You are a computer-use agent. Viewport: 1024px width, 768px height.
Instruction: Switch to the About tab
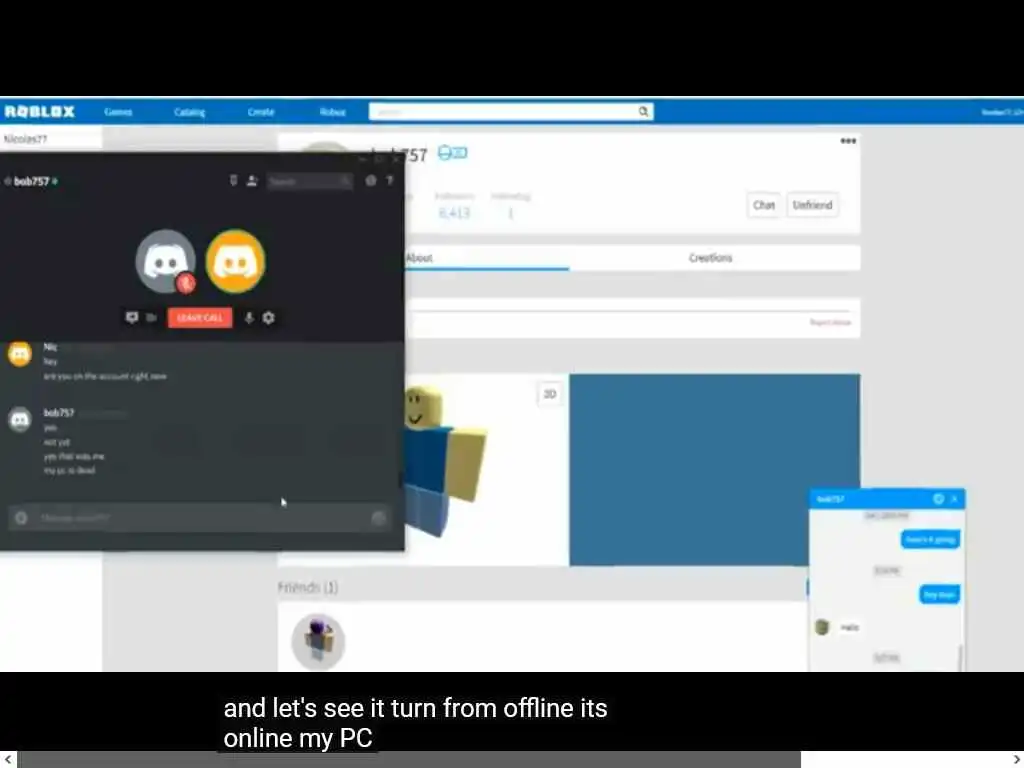pyautogui.click(x=419, y=258)
